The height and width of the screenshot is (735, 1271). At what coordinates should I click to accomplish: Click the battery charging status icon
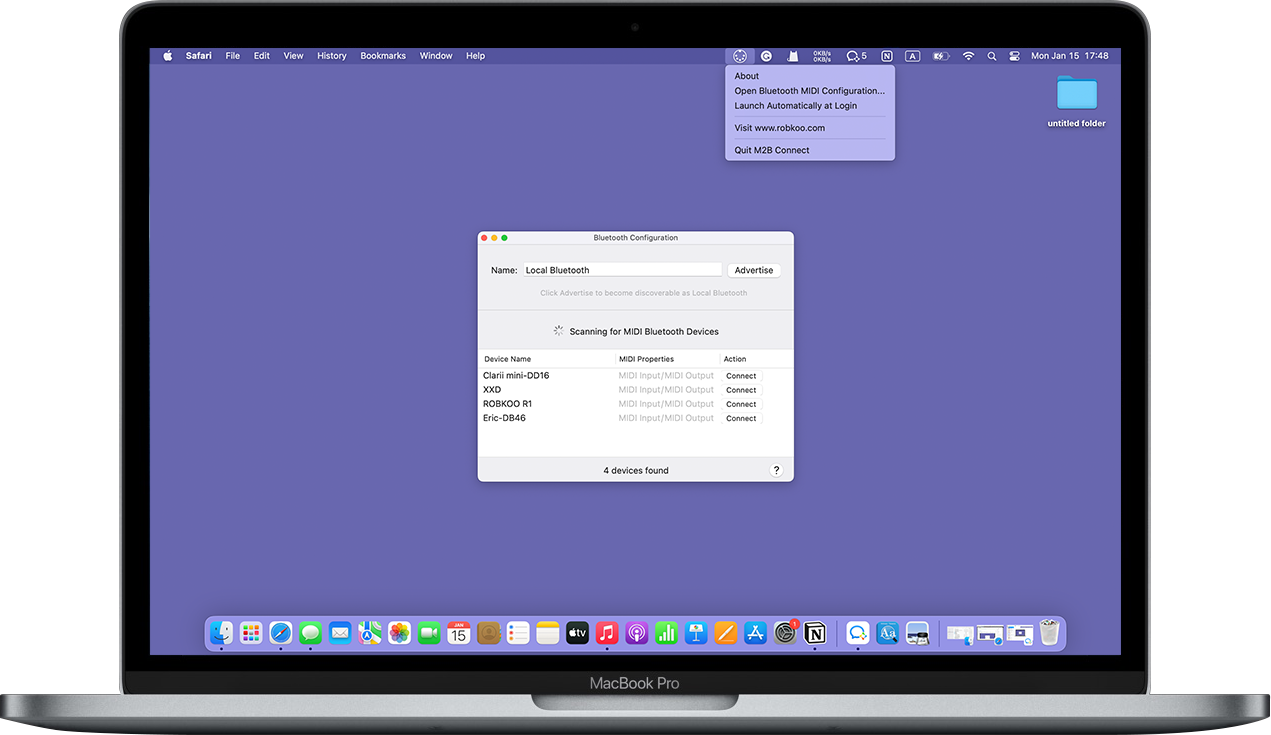[940, 56]
